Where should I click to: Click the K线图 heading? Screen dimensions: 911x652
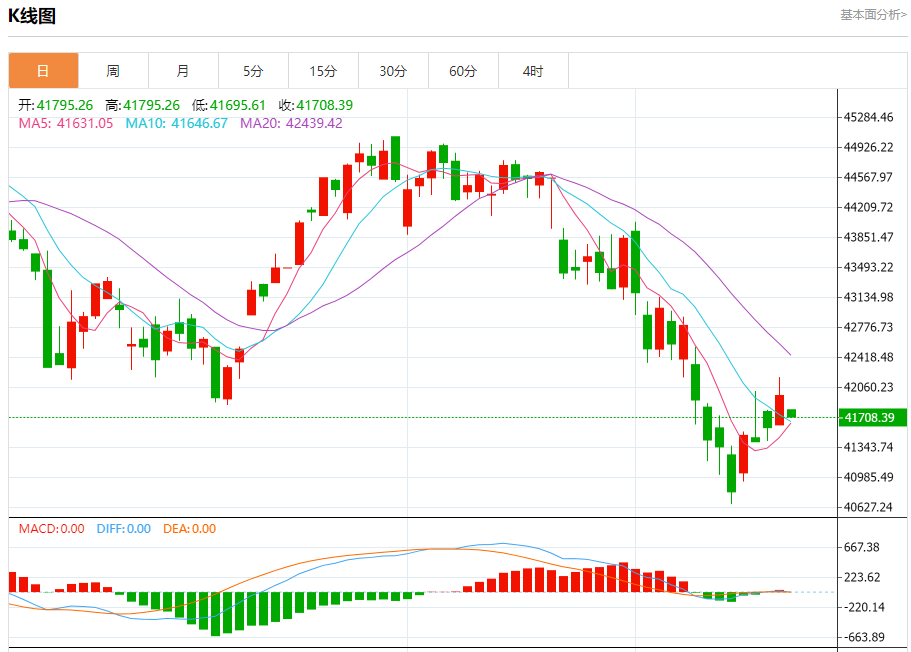pyautogui.click(x=32, y=16)
